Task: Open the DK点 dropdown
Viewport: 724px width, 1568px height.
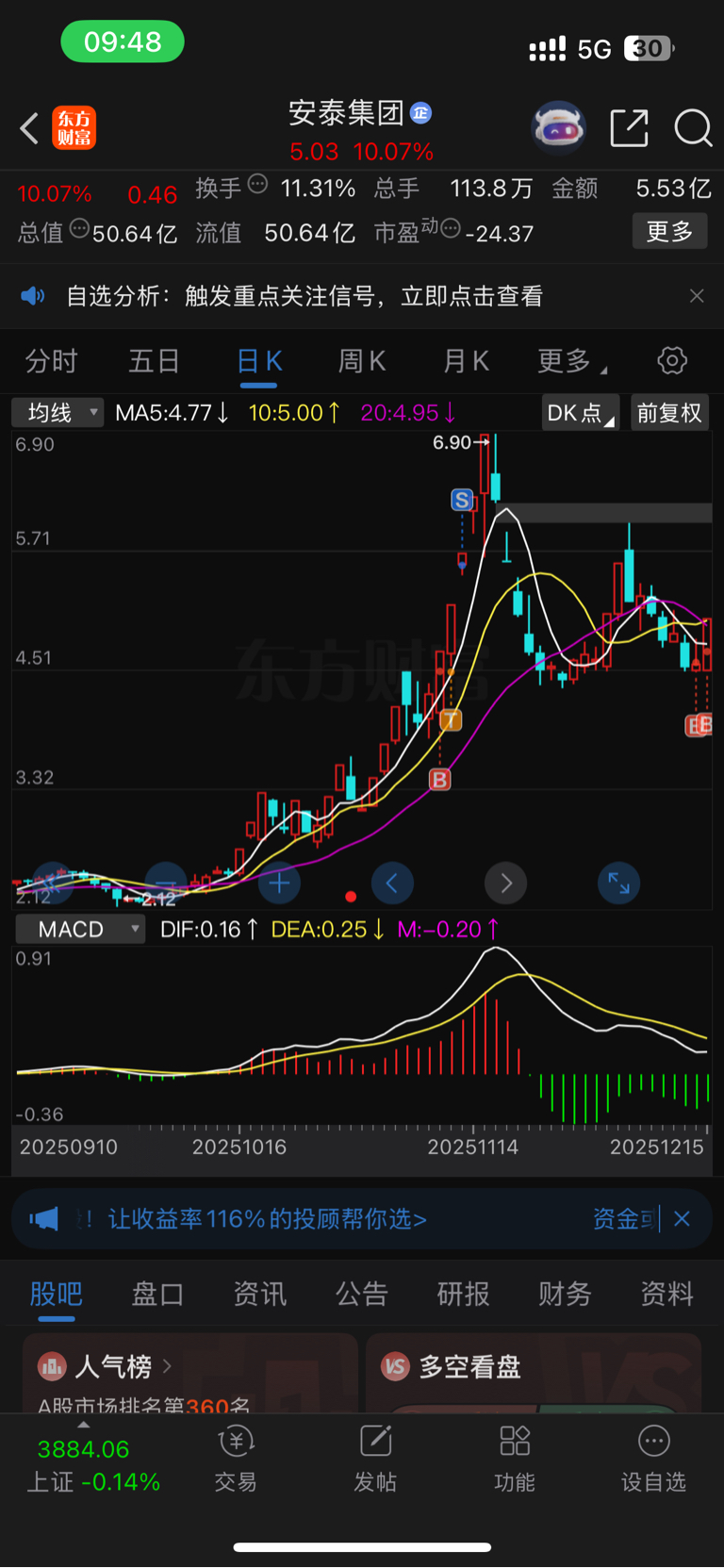Action: click(x=581, y=413)
